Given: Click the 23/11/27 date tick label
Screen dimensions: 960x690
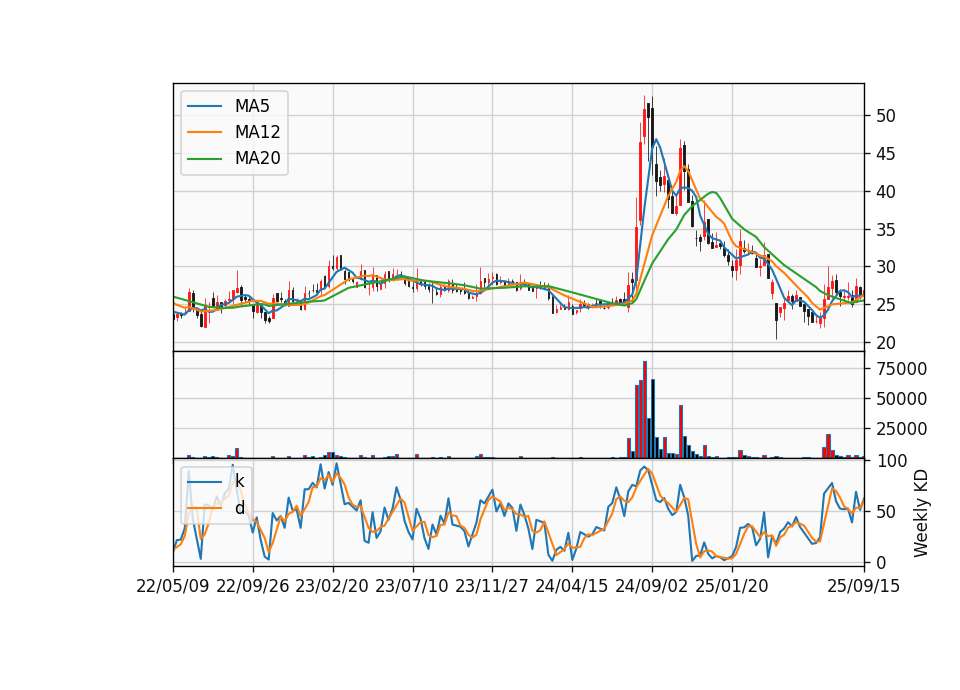Looking at the screenshot, I should pyautogui.click(x=492, y=586).
